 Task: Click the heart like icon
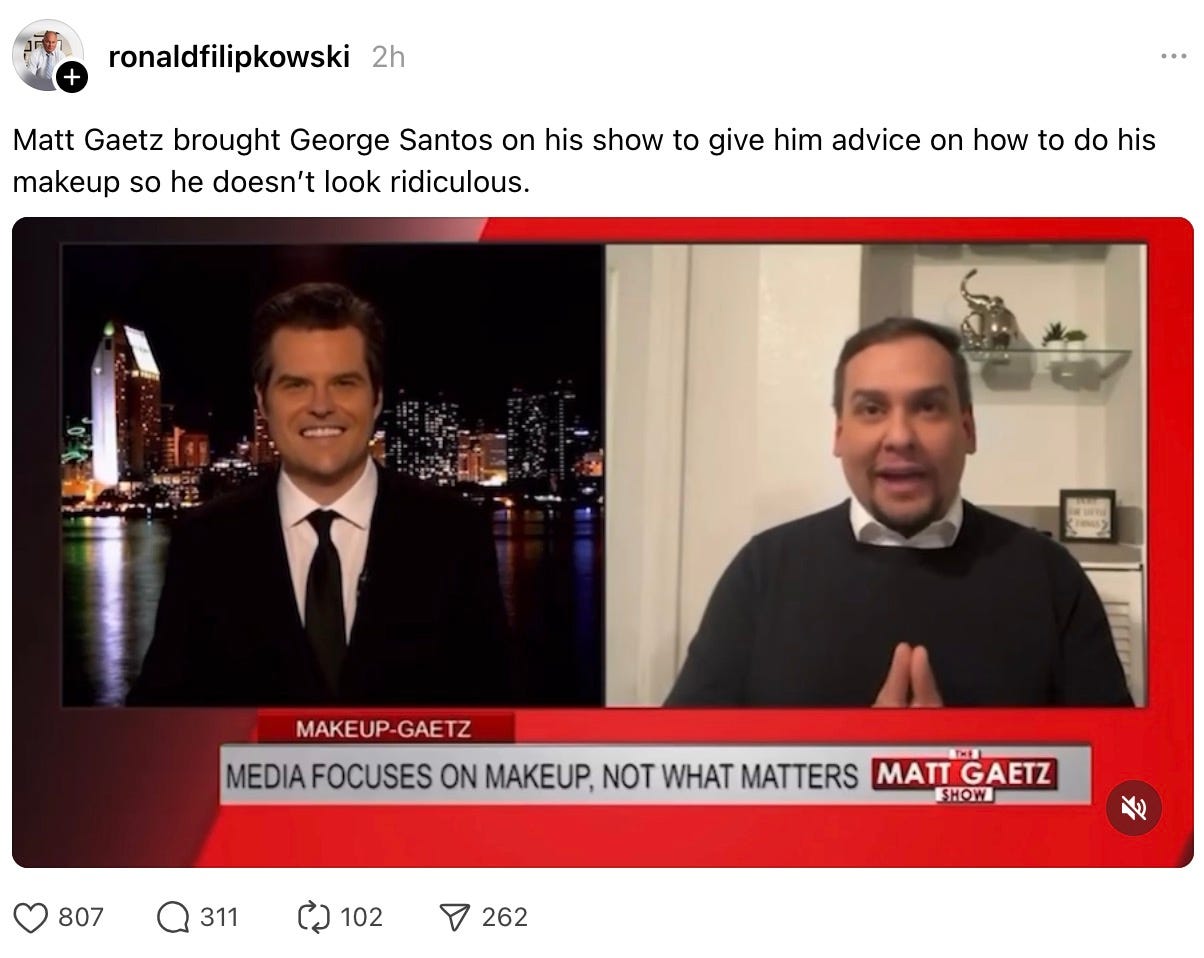pyautogui.click(x=31, y=917)
